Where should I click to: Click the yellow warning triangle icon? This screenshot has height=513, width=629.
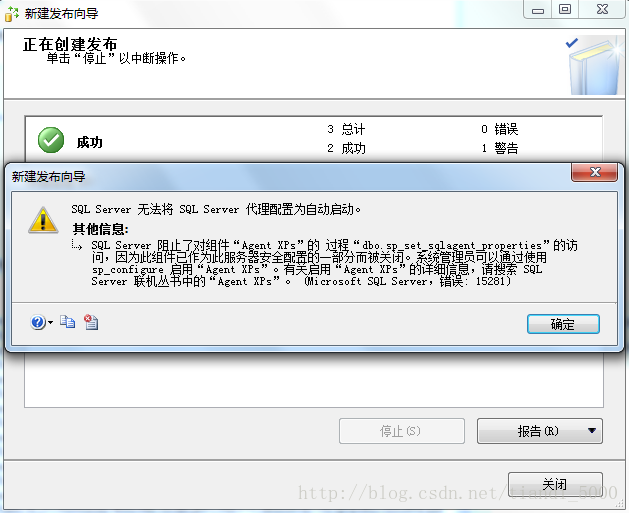click(x=43, y=220)
